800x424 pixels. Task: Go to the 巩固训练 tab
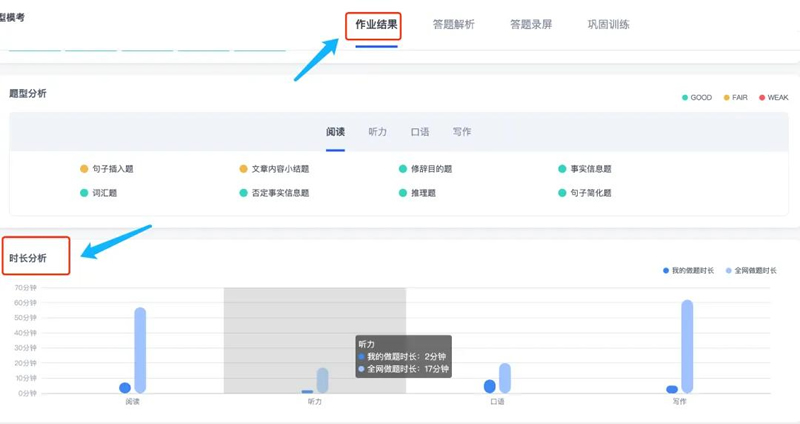(x=608, y=24)
